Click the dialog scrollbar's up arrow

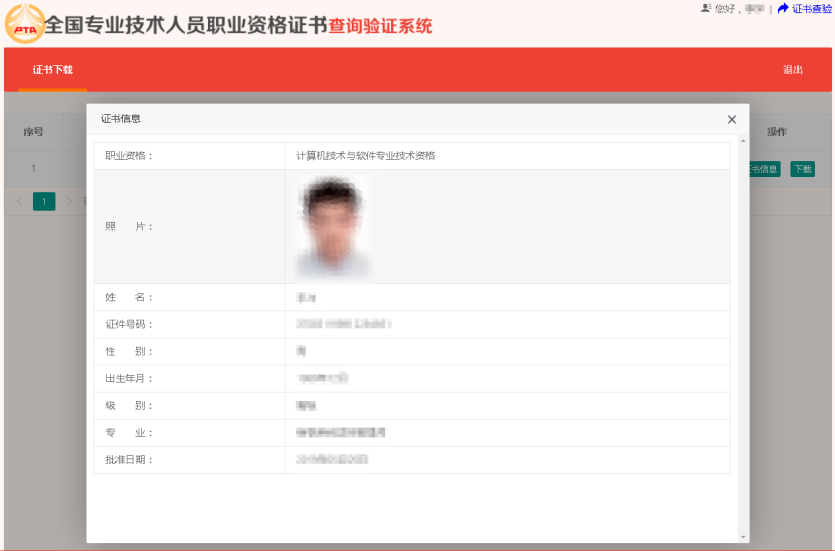741,140
